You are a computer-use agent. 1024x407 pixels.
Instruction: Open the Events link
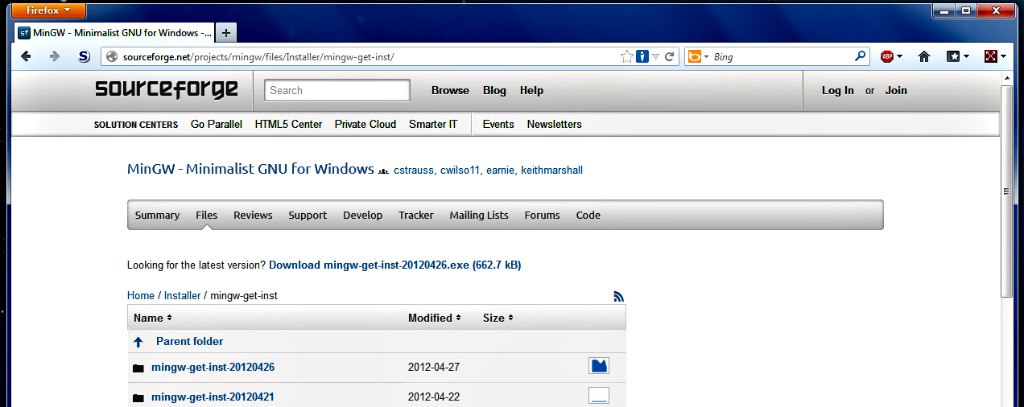pos(498,124)
